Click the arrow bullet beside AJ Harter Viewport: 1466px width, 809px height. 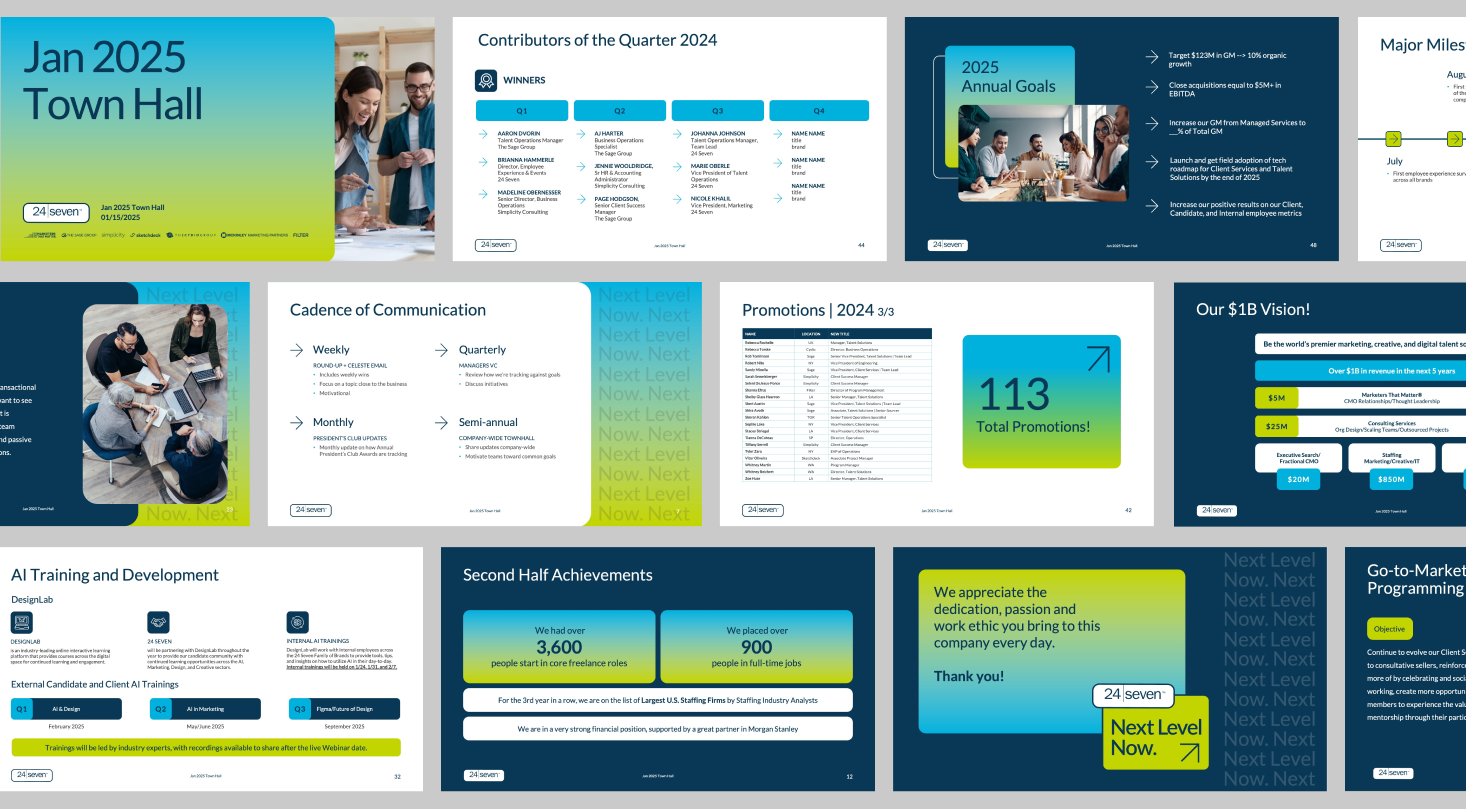pyautogui.click(x=581, y=133)
